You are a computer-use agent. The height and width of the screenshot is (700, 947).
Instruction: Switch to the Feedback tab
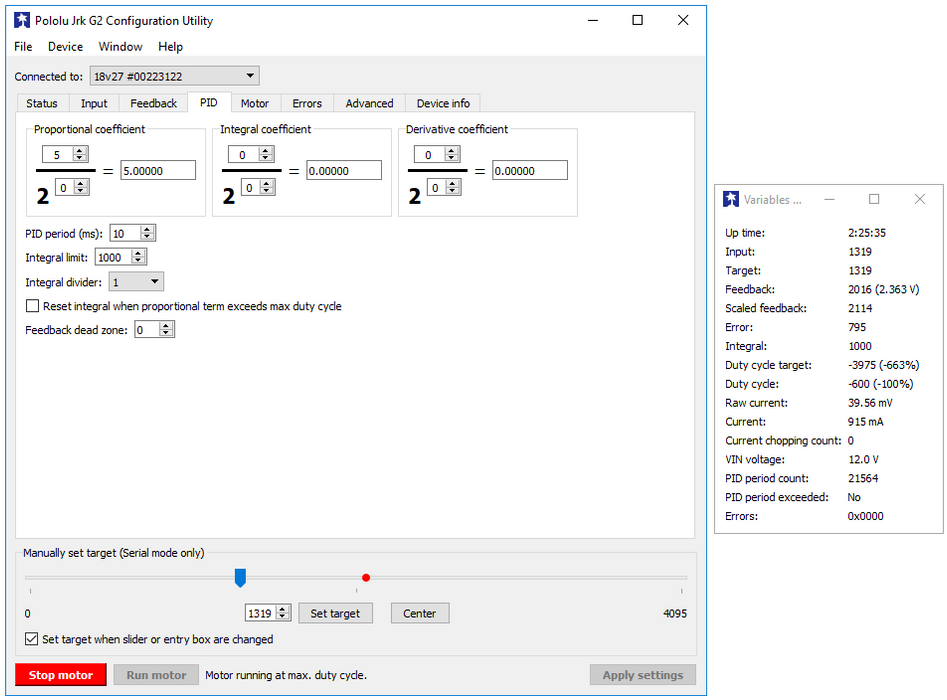click(x=154, y=103)
